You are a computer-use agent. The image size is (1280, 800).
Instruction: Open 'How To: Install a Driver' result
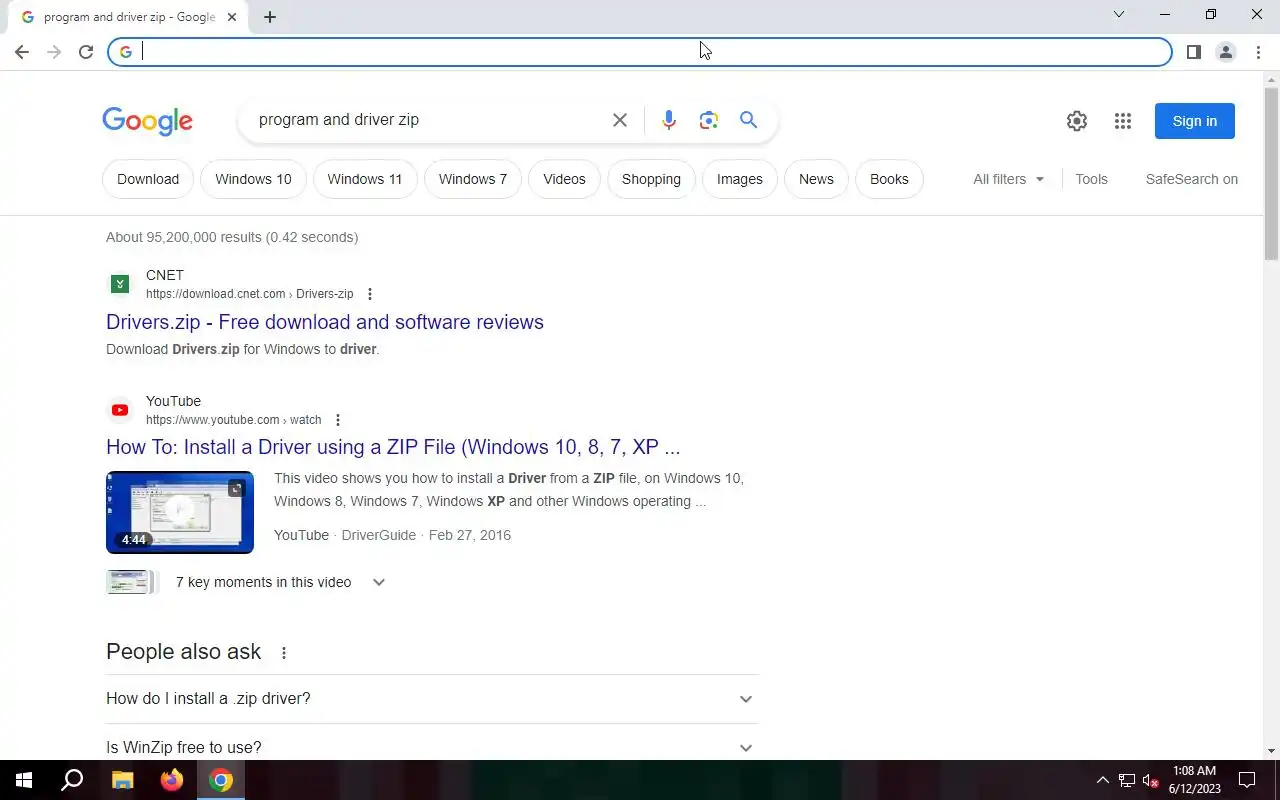pyautogui.click(x=393, y=447)
